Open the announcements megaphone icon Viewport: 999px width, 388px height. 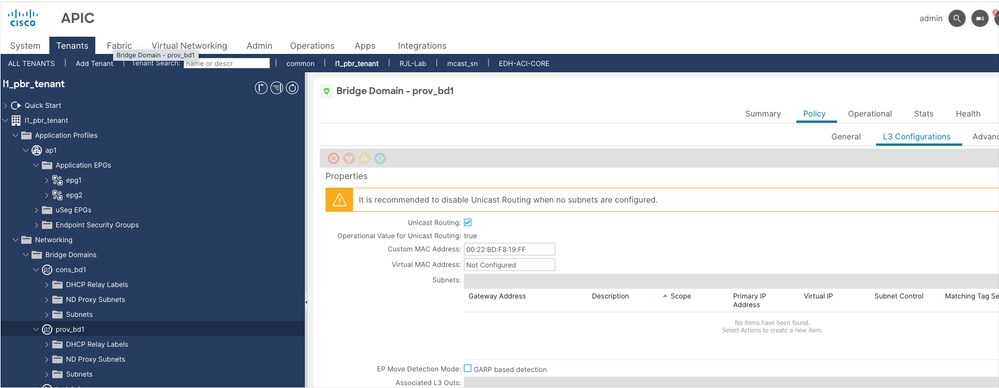coord(979,18)
